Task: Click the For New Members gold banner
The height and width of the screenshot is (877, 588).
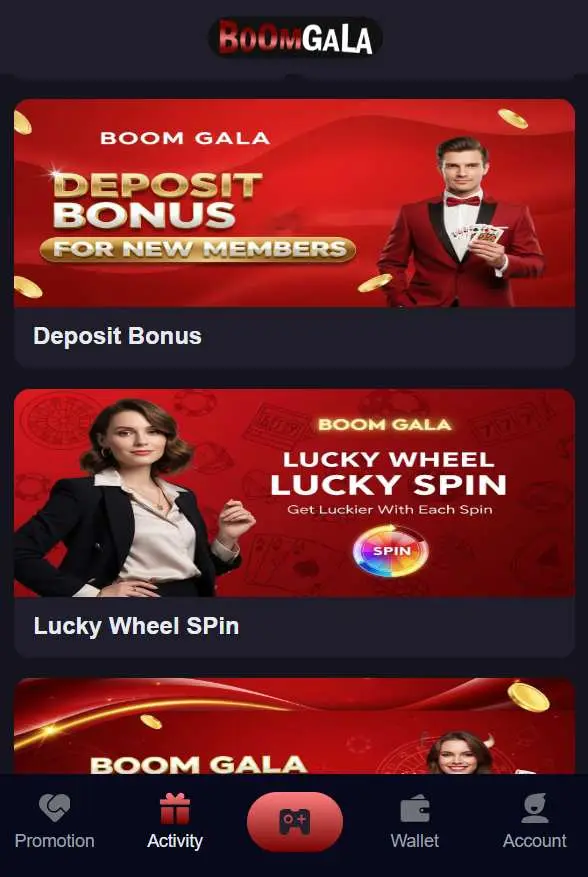Action: tap(198, 249)
